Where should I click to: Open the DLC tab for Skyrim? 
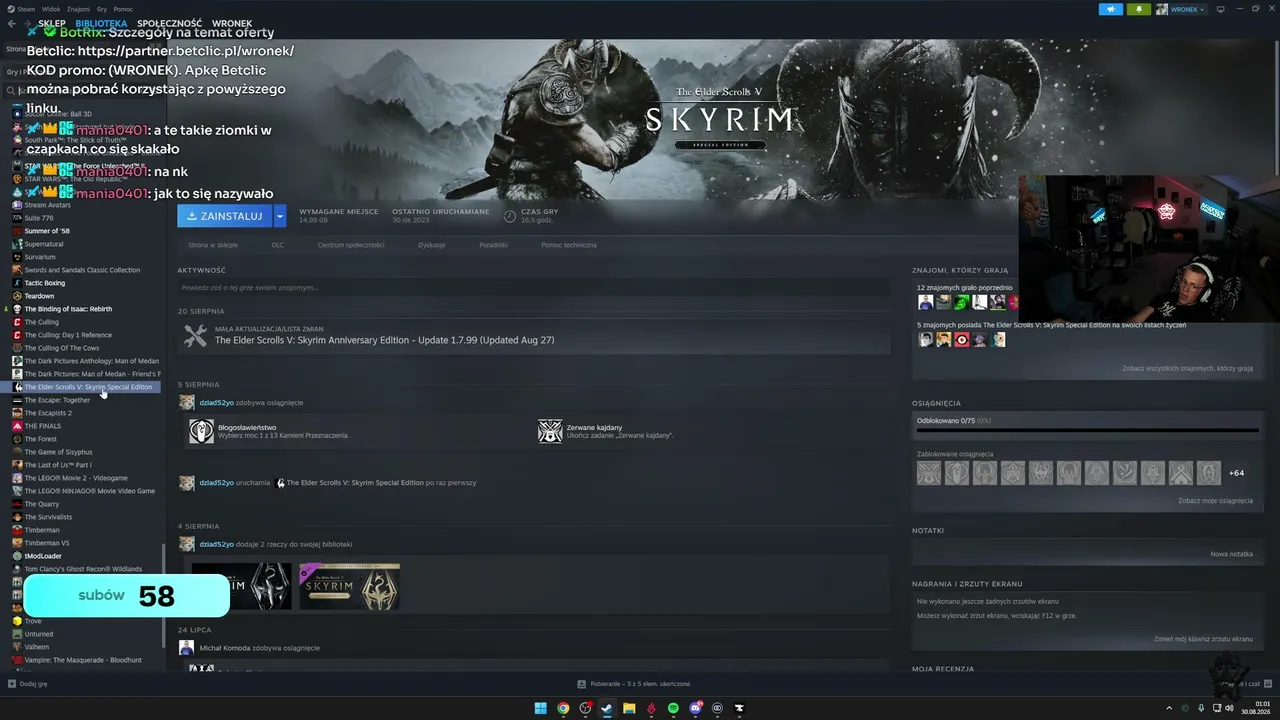(x=278, y=245)
